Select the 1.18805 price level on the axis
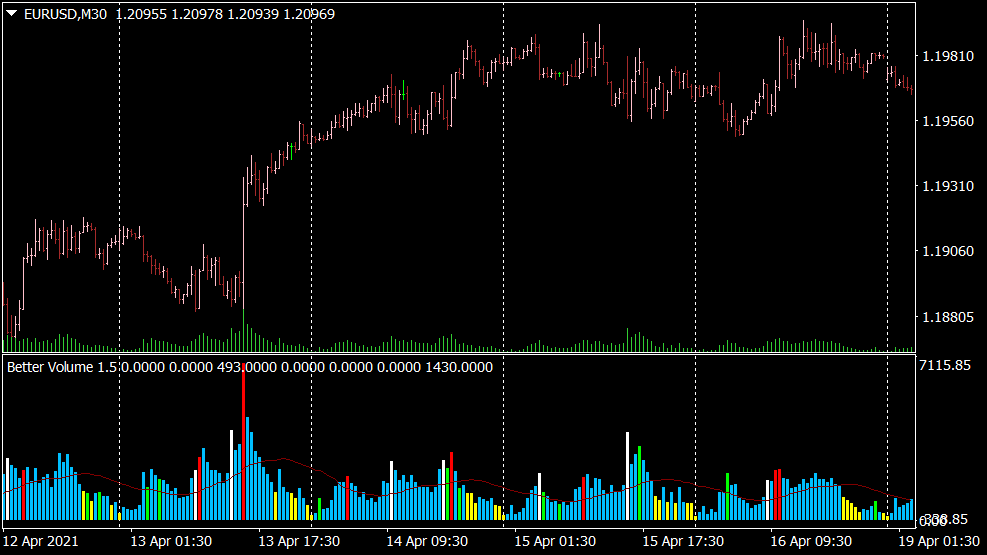Image resolution: width=987 pixels, height=555 pixels. (x=945, y=318)
